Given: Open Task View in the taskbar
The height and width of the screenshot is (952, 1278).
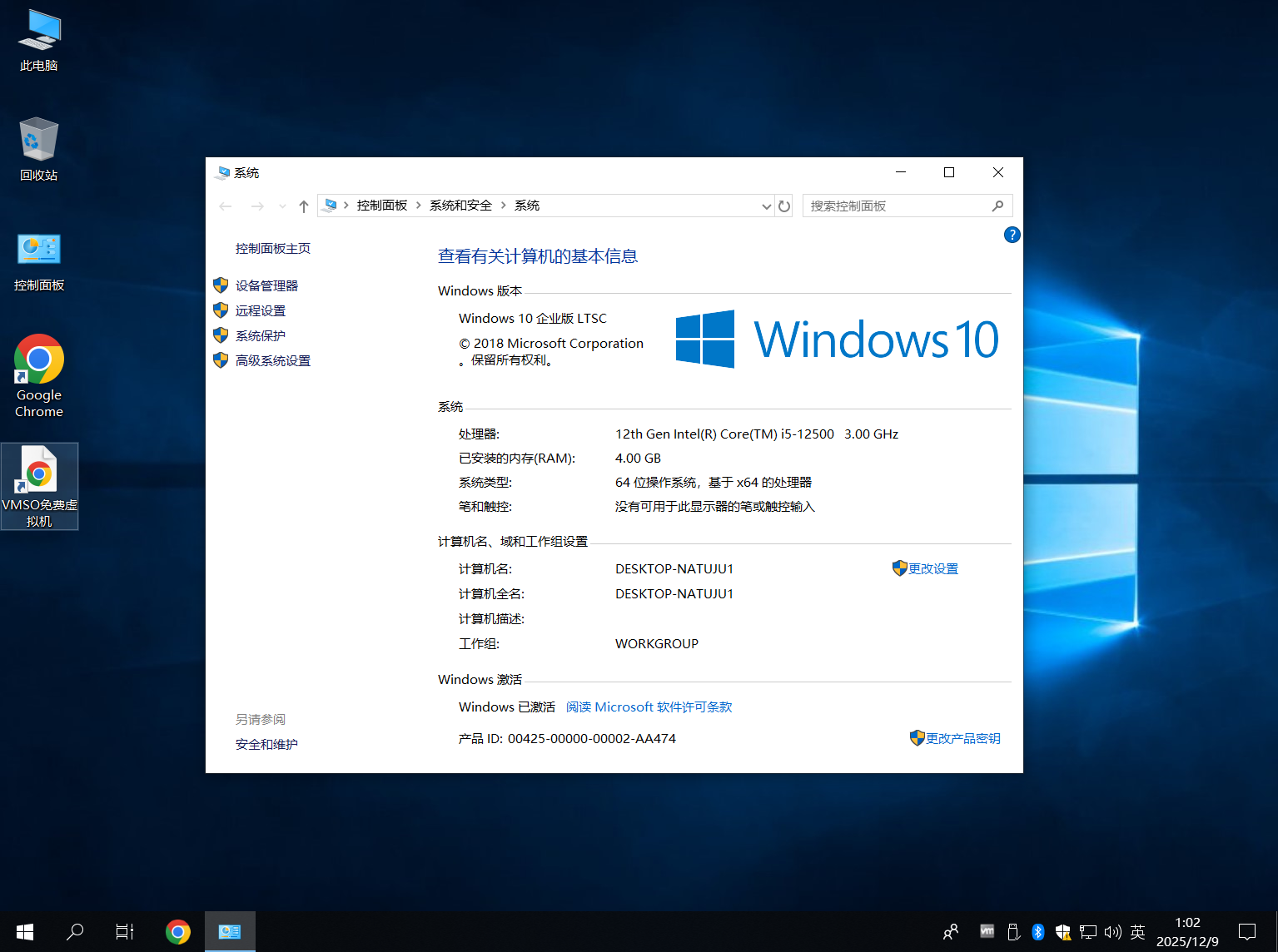Looking at the screenshot, I should (125, 932).
